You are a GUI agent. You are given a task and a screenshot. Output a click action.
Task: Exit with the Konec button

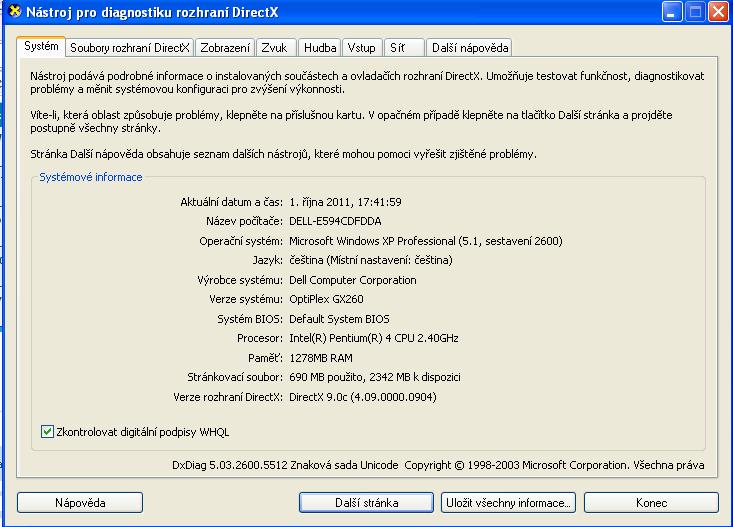click(x=651, y=503)
